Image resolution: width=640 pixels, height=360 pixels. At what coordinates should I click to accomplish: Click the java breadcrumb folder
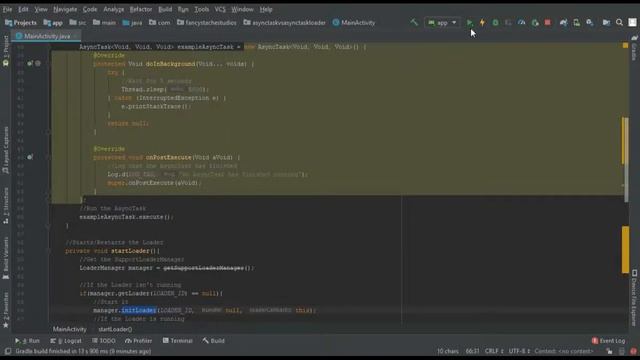132,23
